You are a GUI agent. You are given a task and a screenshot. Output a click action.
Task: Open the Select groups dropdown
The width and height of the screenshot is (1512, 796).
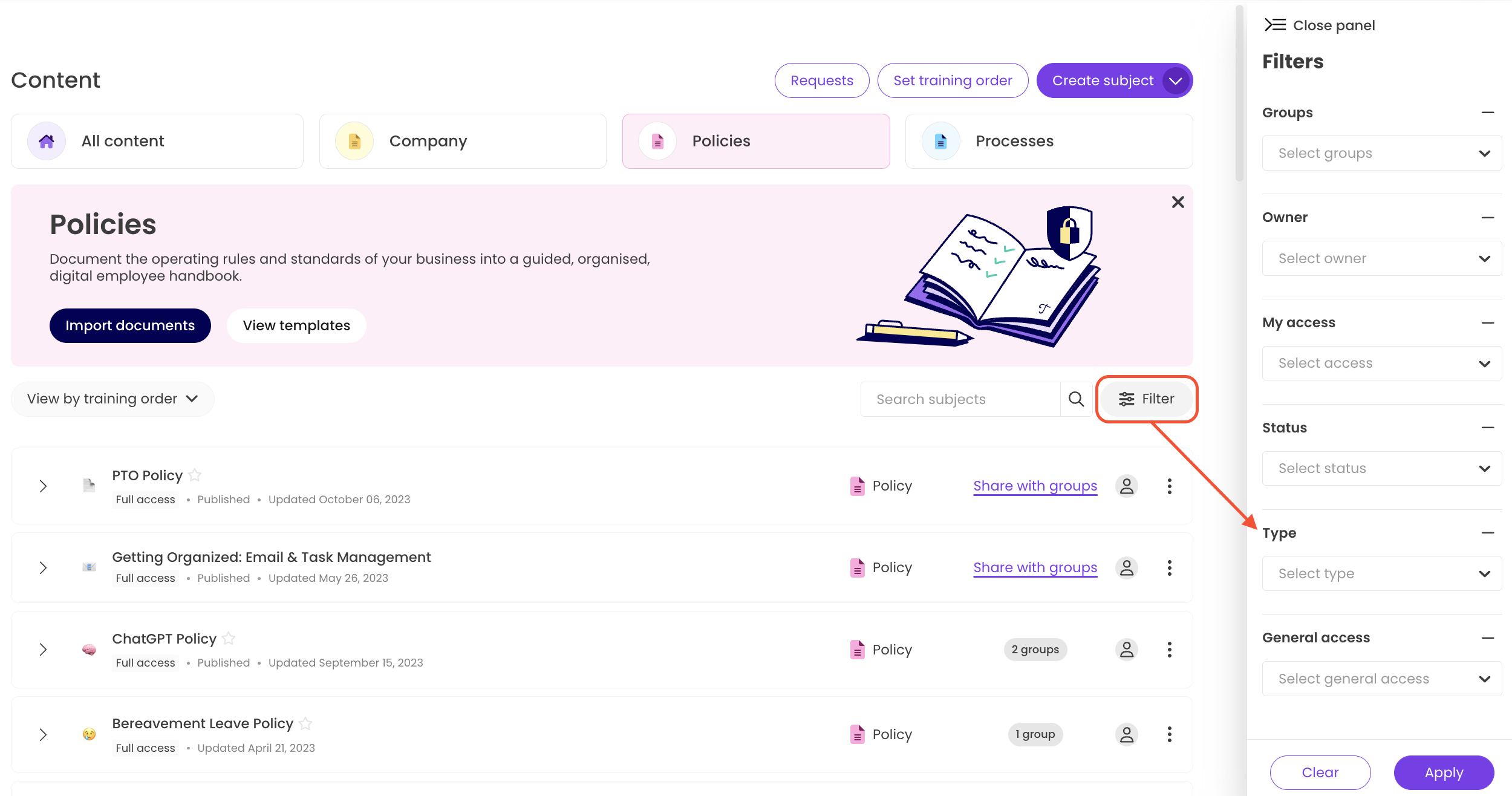coord(1381,153)
